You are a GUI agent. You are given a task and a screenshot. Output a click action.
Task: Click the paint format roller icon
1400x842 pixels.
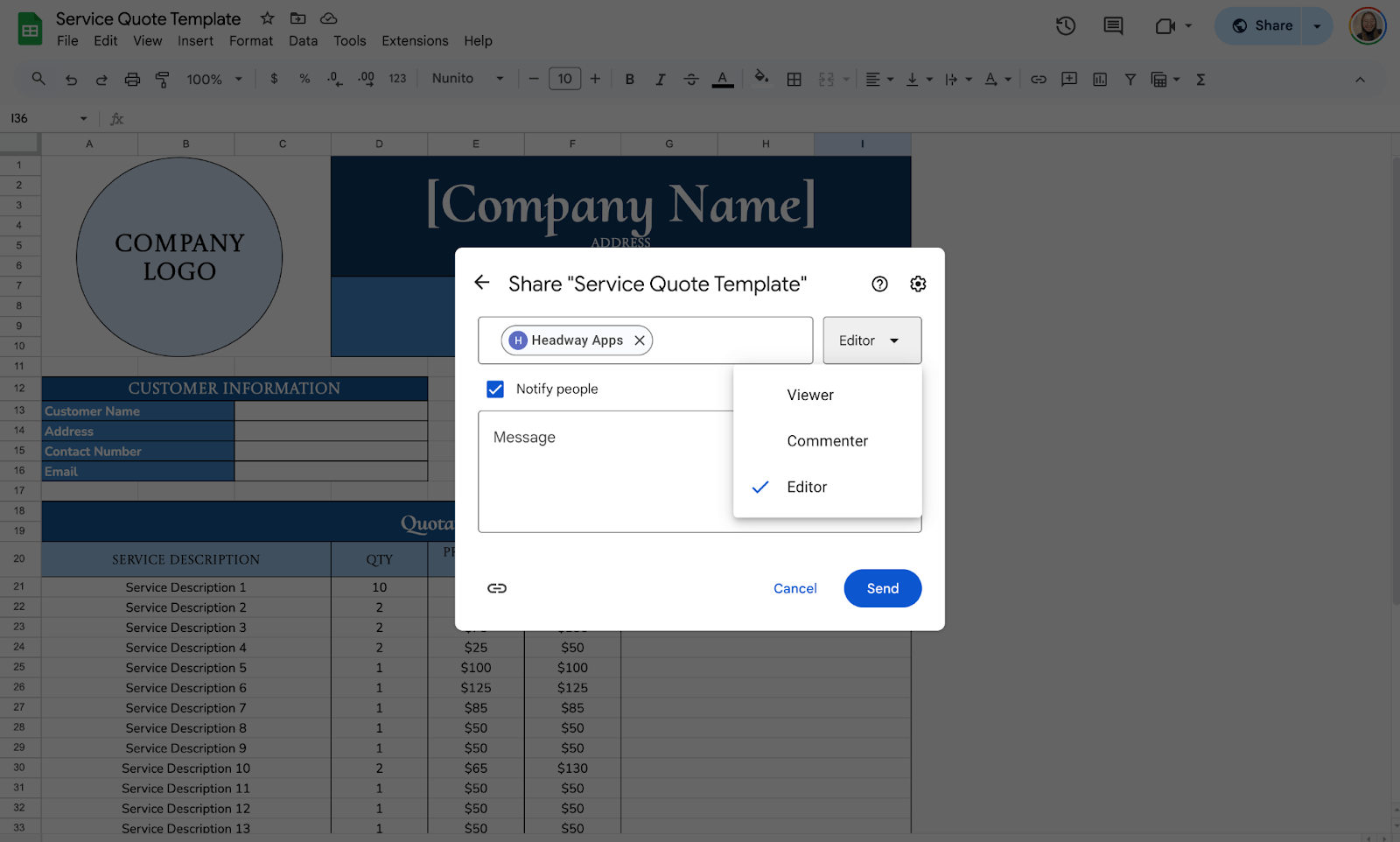point(163,80)
